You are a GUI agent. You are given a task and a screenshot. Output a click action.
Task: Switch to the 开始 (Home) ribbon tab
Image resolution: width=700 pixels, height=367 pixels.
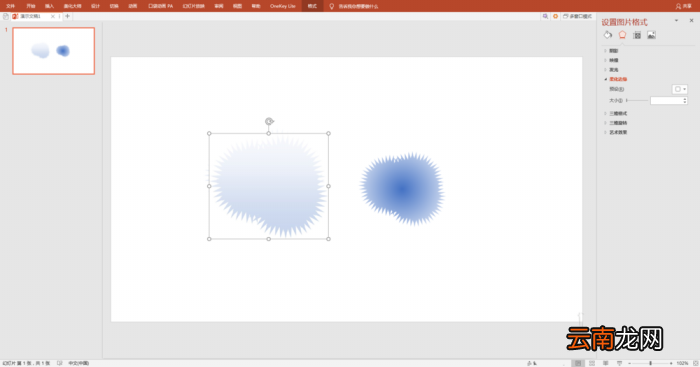[x=30, y=6]
